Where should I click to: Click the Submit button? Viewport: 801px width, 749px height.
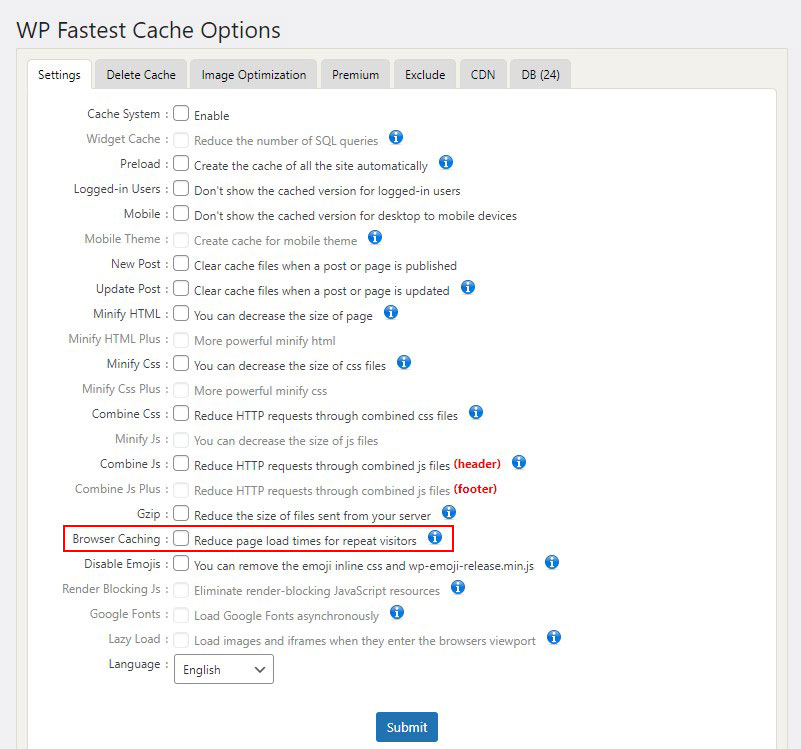pyautogui.click(x=407, y=727)
